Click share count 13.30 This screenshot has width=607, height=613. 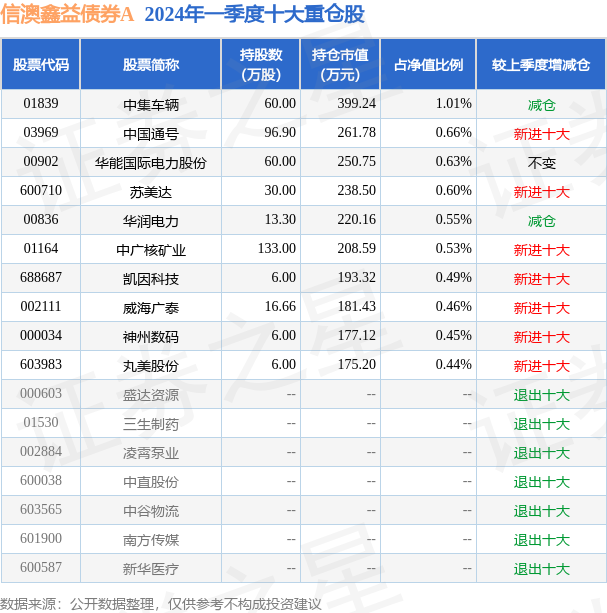tap(280, 219)
